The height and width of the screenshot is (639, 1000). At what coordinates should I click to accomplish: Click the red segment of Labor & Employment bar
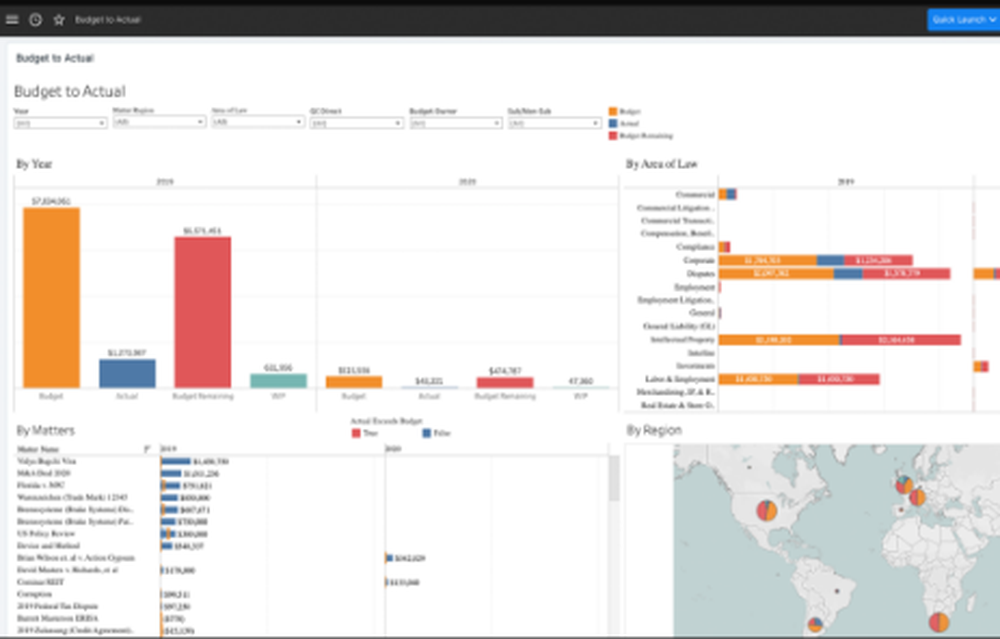point(839,379)
